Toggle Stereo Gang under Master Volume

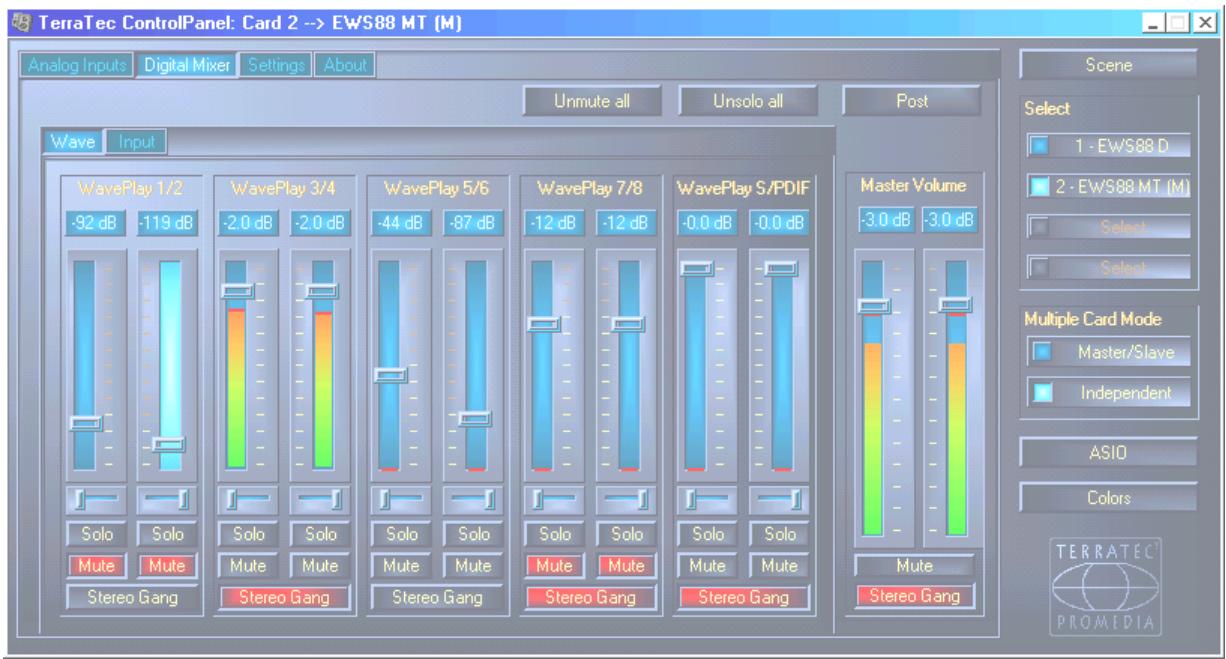913,597
